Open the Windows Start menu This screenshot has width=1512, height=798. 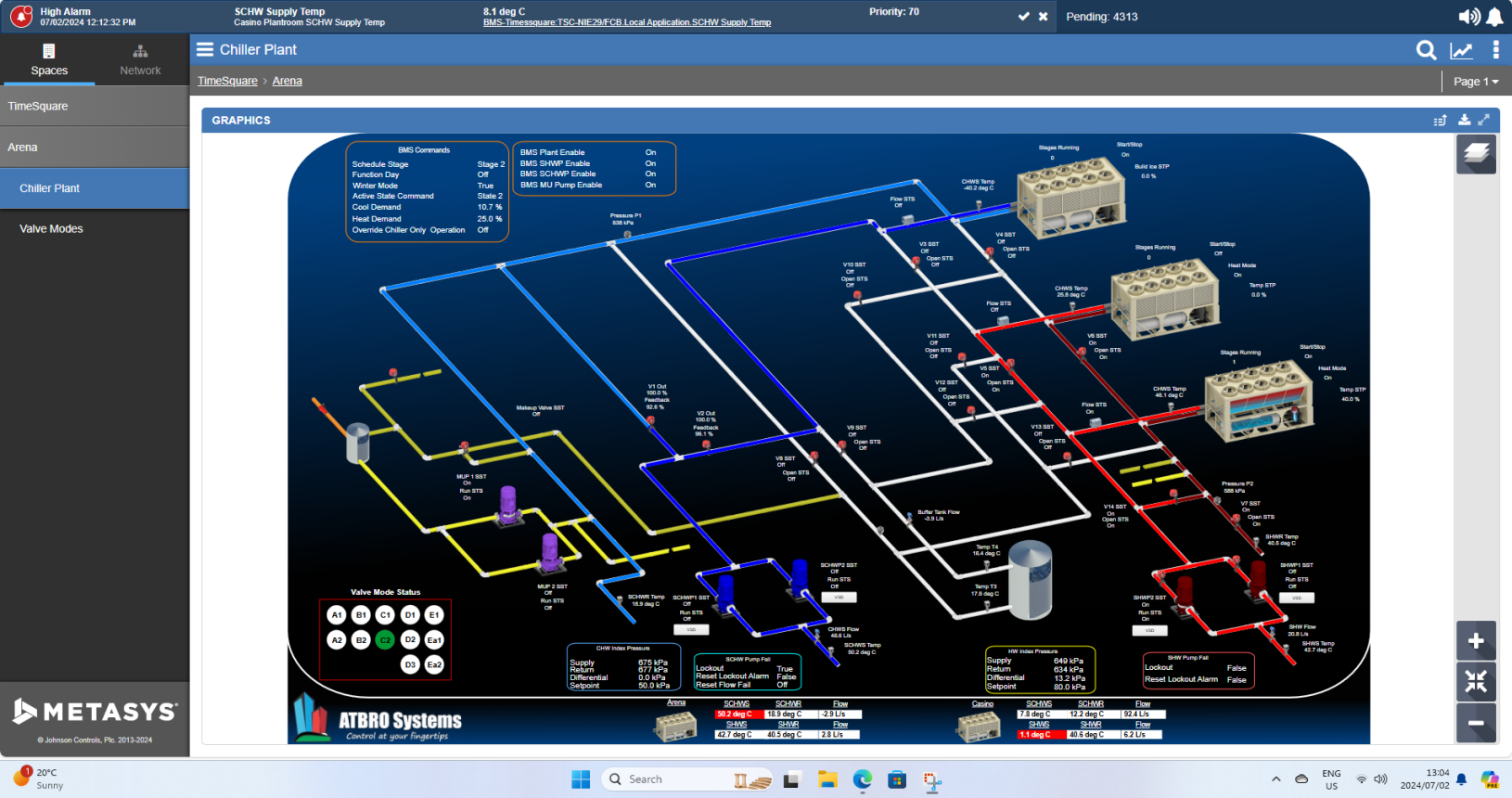[x=581, y=779]
